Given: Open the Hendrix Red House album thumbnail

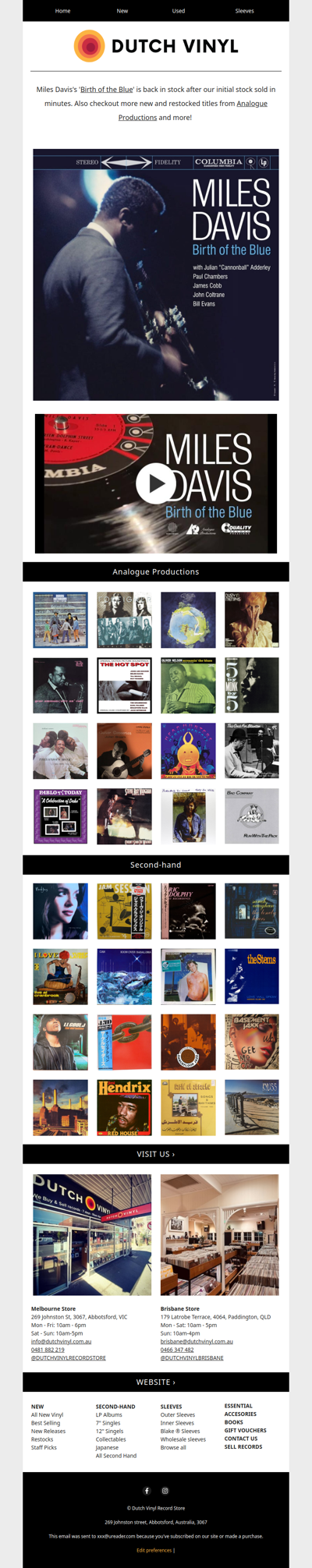Looking at the screenshot, I should (x=124, y=1107).
